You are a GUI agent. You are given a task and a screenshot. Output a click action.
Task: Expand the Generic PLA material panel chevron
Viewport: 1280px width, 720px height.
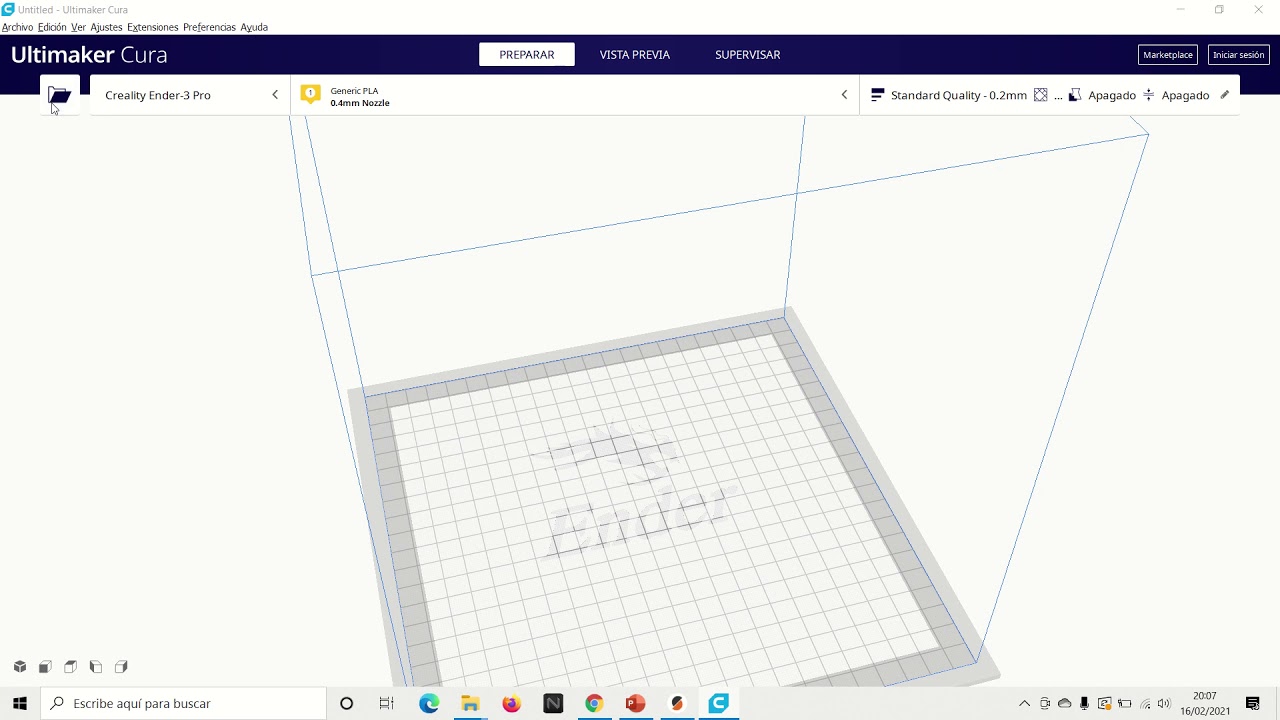click(x=844, y=95)
